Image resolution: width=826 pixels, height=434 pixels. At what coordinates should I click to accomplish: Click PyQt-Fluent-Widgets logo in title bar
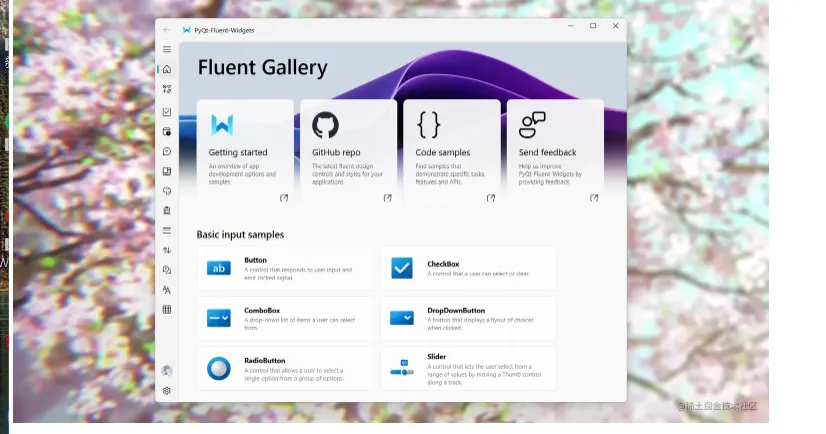pyautogui.click(x=186, y=30)
